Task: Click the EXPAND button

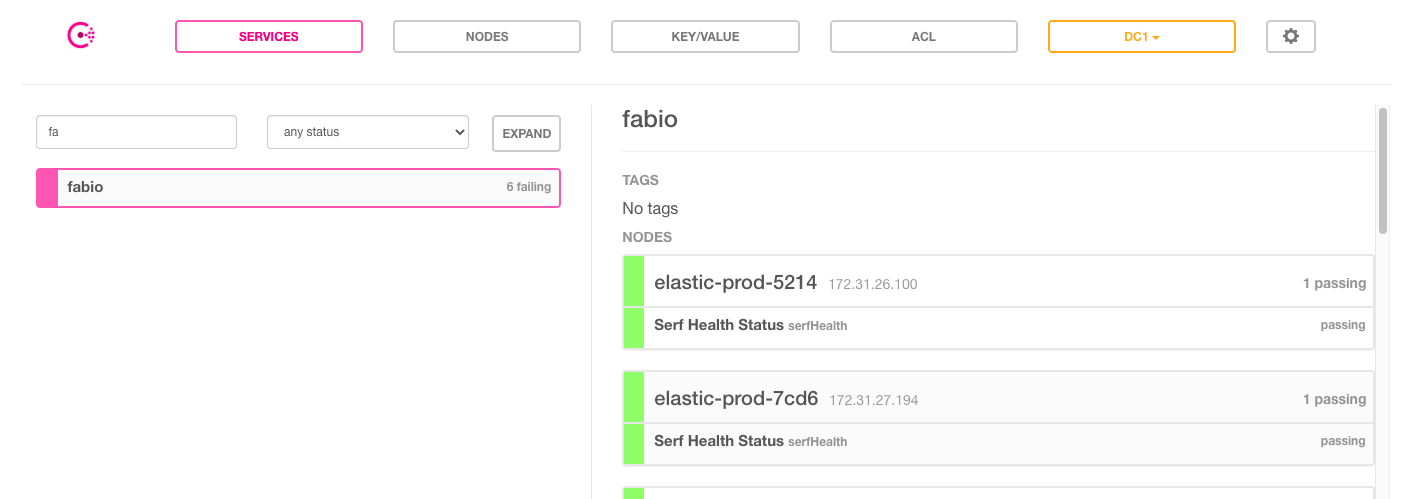Action: click(x=526, y=133)
